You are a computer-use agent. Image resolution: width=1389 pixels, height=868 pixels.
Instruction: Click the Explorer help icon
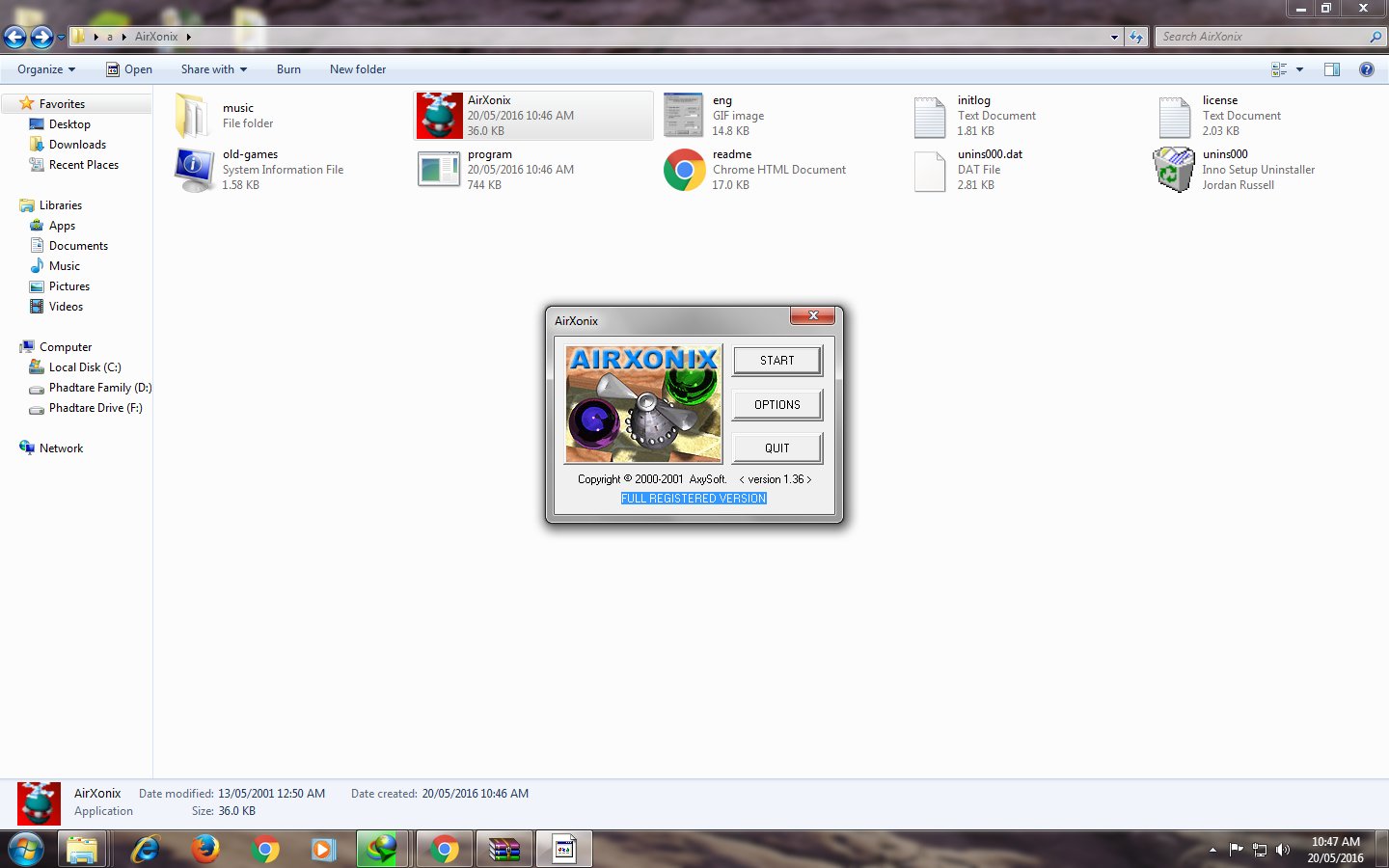(x=1366, y=69)
